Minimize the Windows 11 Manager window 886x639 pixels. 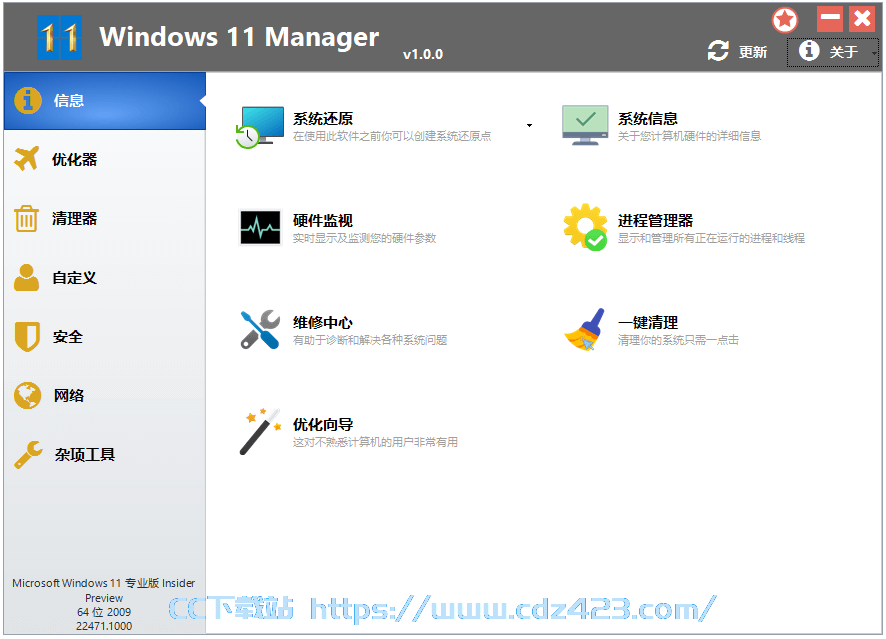point(830,19)
